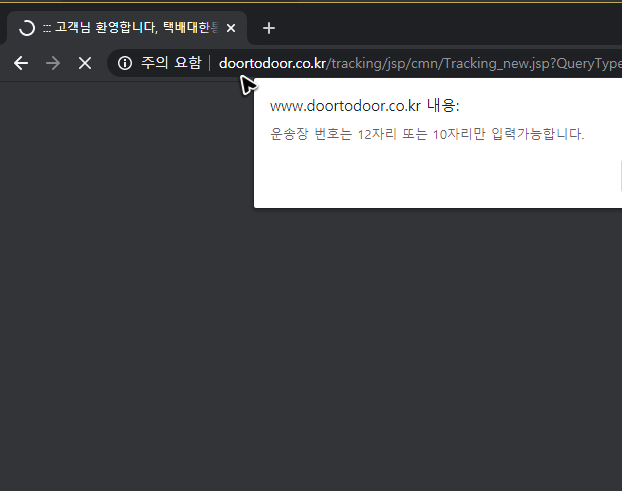Click the 운송장 번호는 12자리 alert message
Image resolution: width=622 pixels, height=491 pixels.
tap(427, 134)
